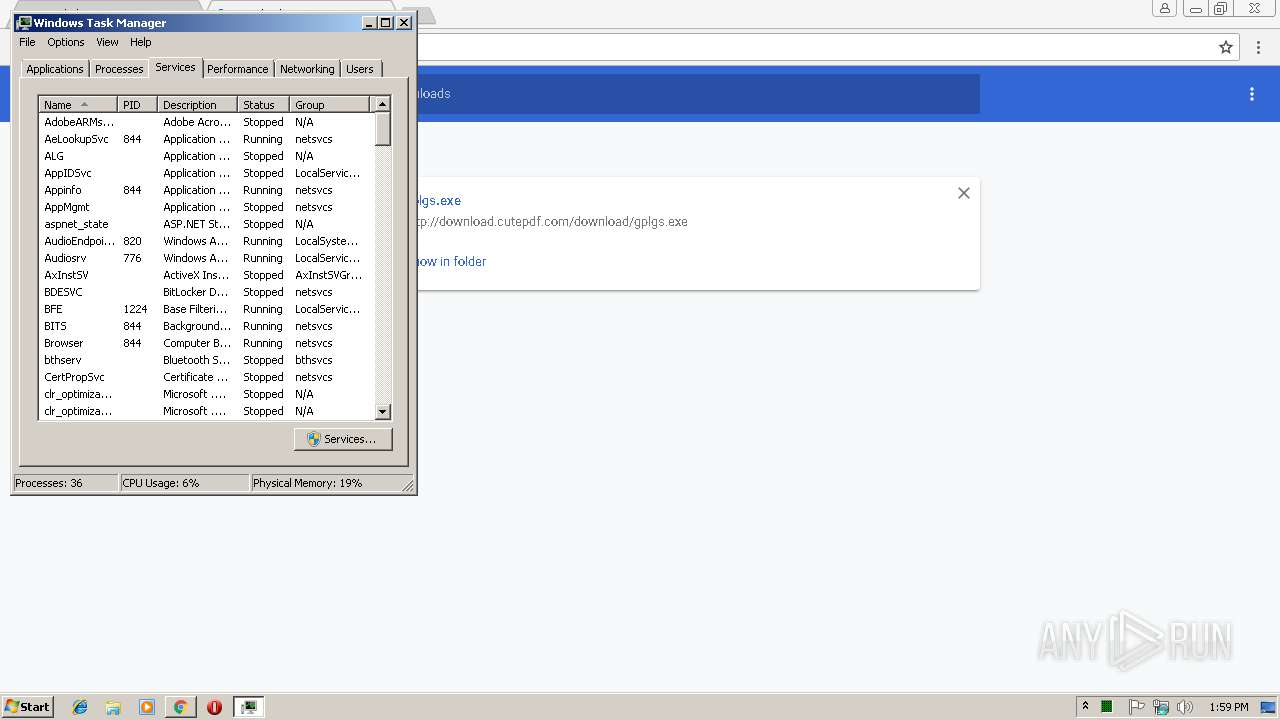Open the Task Manager View menu
This screenshot has width=1280, height=720.
click(107, 42)
